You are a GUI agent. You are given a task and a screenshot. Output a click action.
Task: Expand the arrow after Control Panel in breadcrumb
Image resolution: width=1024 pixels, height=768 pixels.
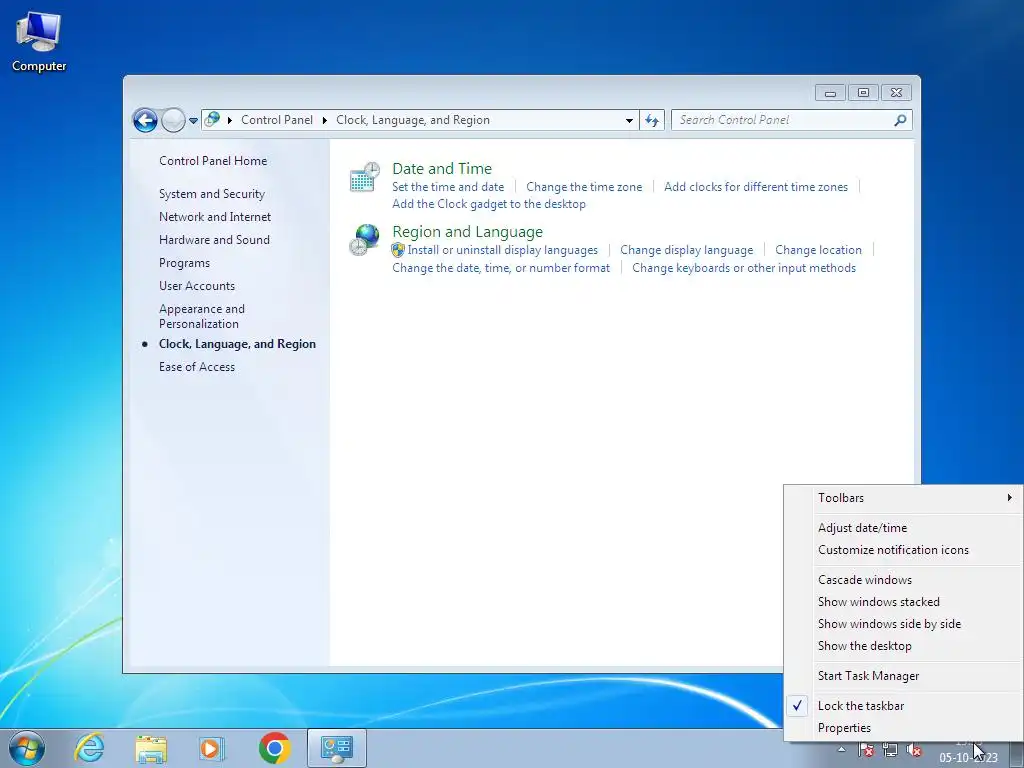point(325,120)
